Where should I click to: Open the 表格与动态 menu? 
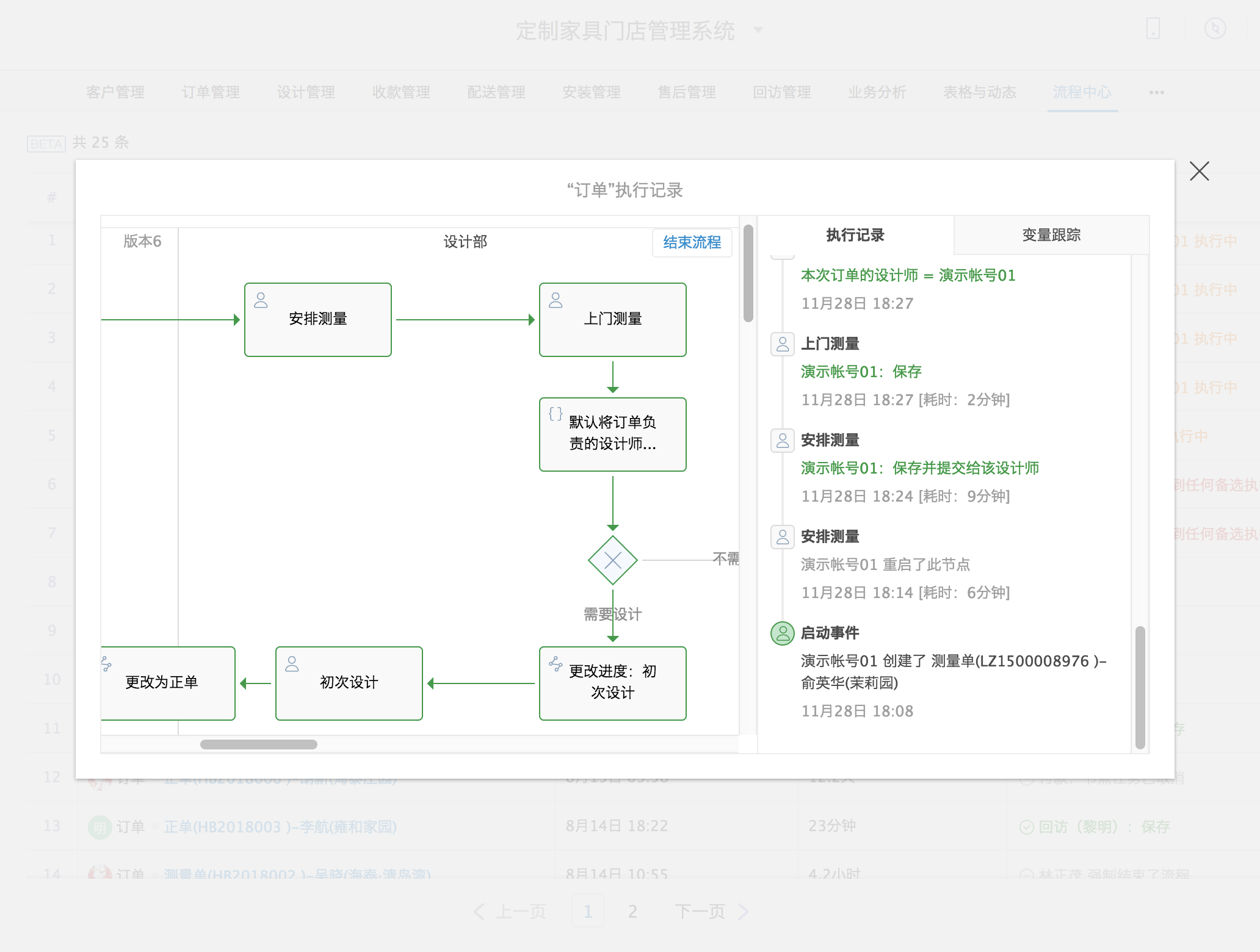coord(980,92)
